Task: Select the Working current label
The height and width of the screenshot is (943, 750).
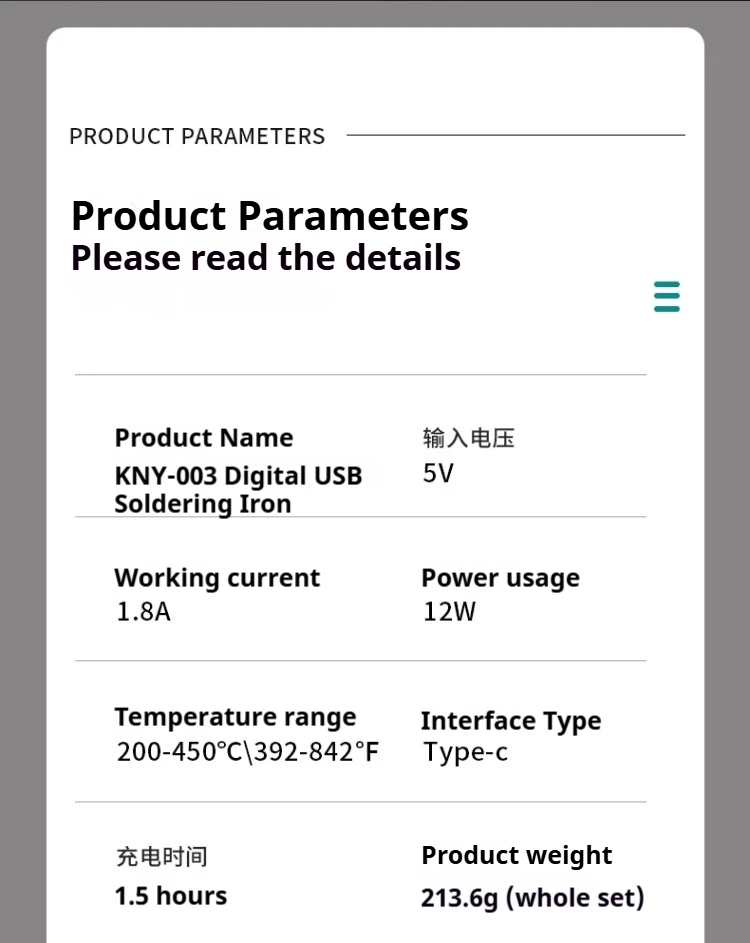Action: click(x=217, y=578)
